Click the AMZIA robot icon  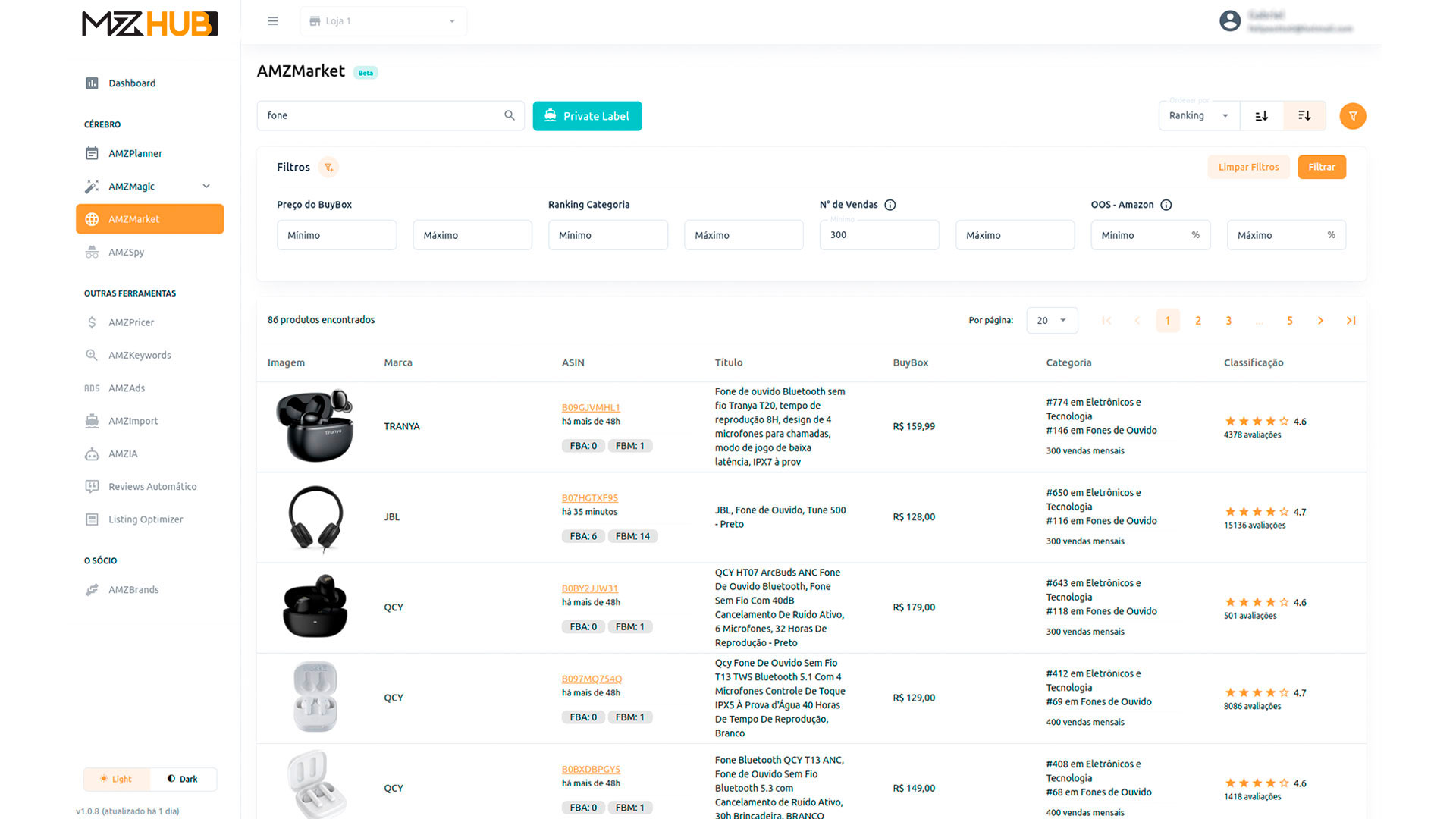pos(92,453)
